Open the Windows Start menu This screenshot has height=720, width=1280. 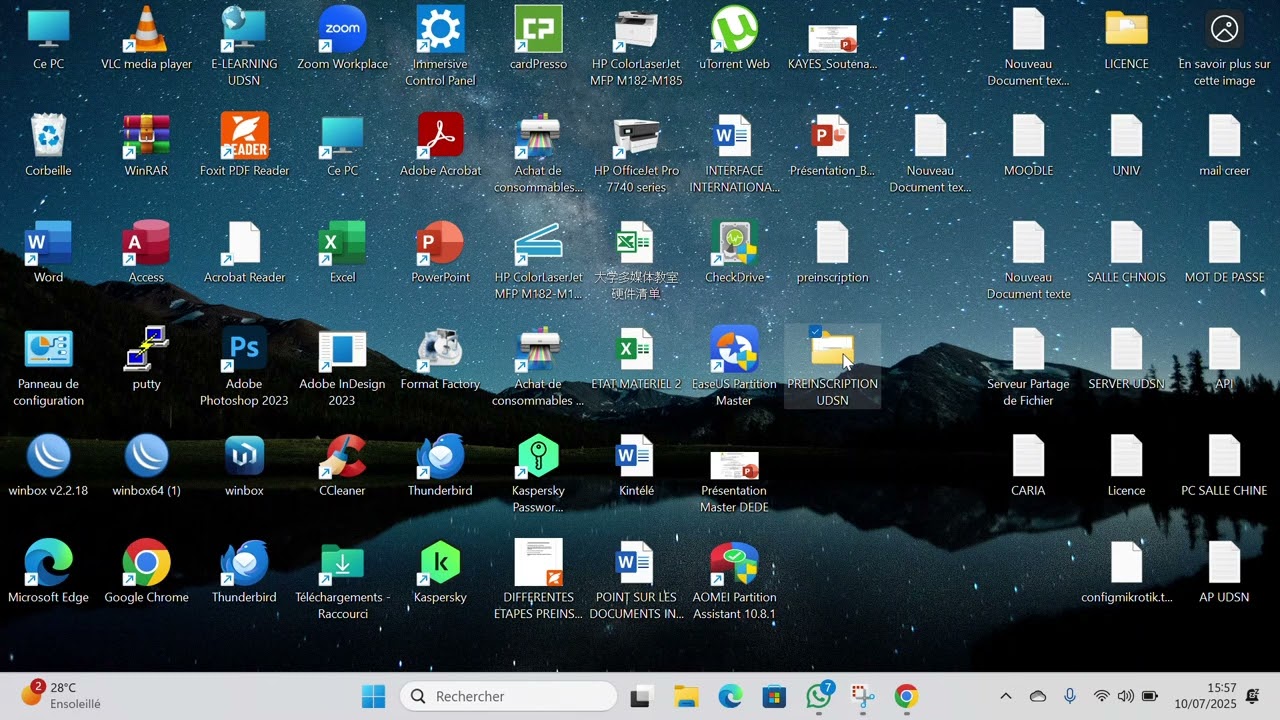point(373,696)
